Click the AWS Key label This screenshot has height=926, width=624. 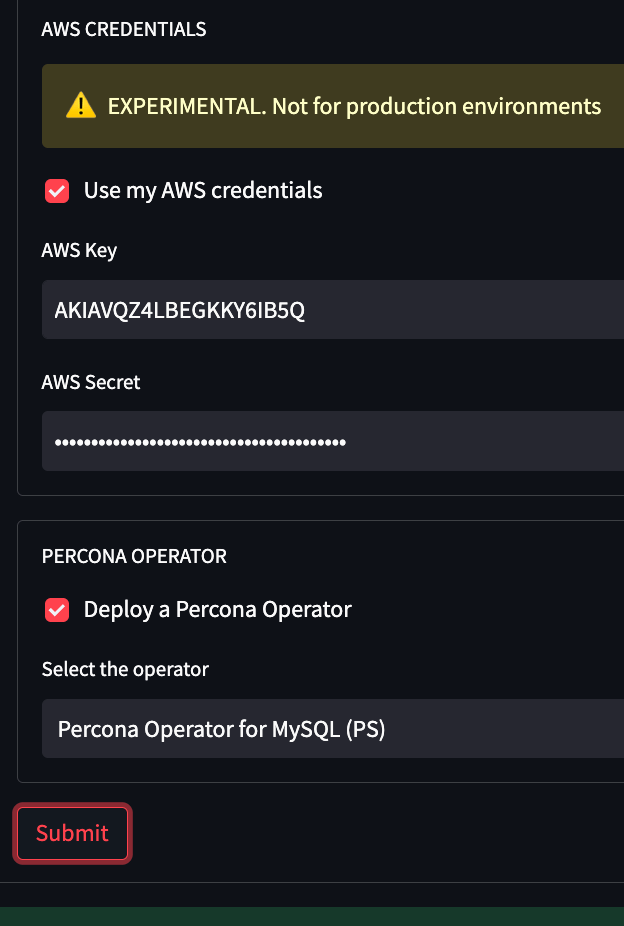pos(79,250)
